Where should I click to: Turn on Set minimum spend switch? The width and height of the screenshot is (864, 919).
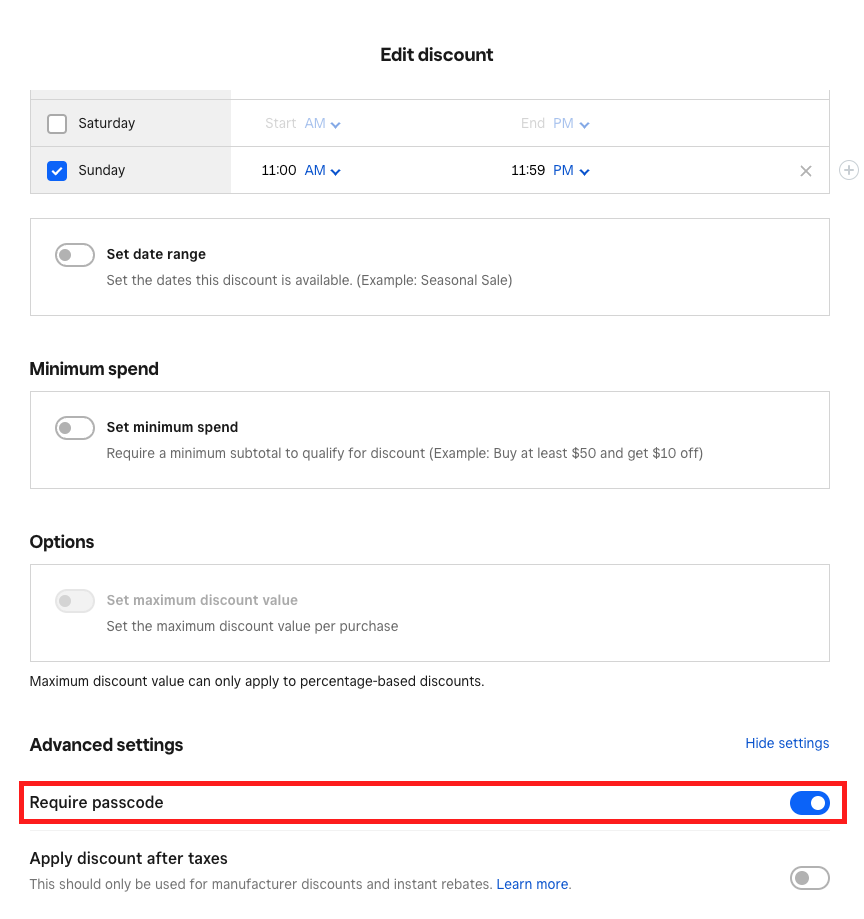click(75, 428)
